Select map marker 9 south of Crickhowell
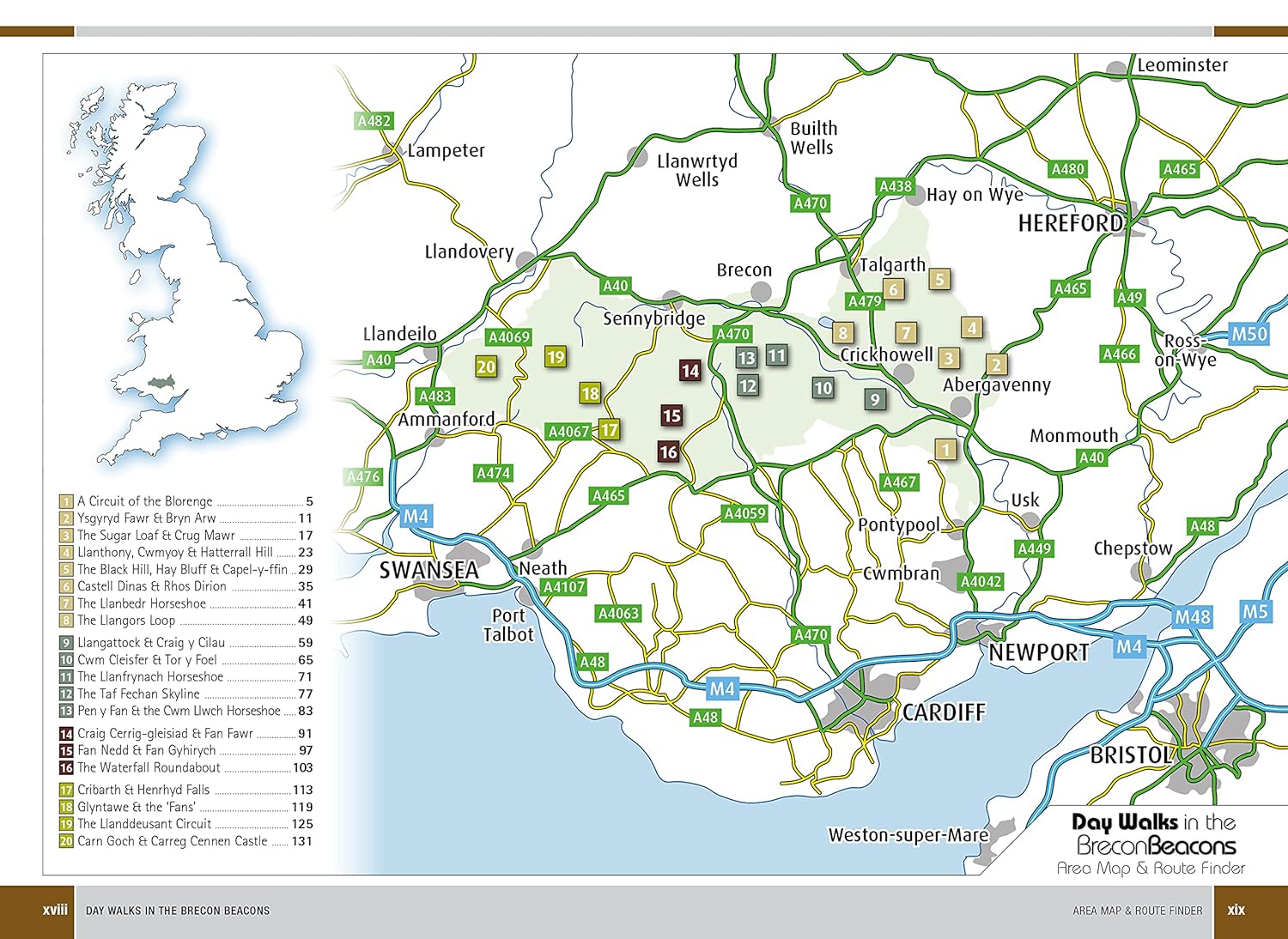Image resolution: width=1288 pixels, height=939 pixels. pos(875,399)
